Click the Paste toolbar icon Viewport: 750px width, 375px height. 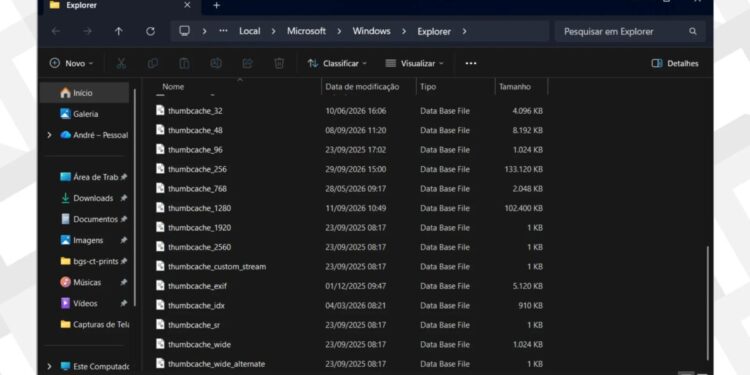pos(184,63)
